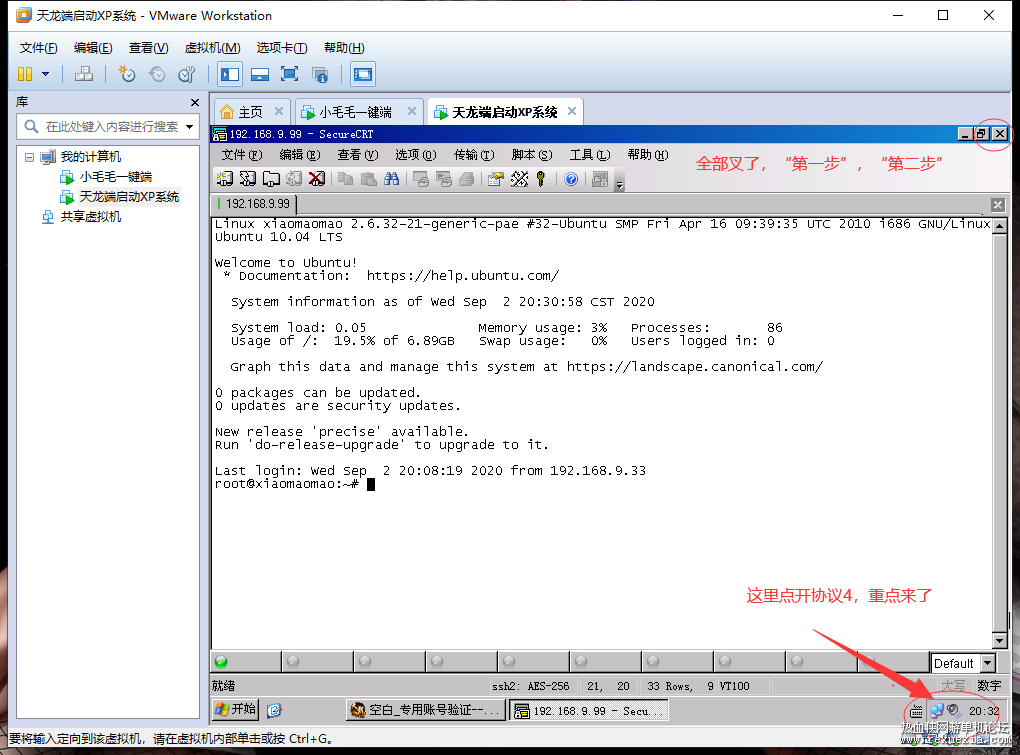The height and width of the screenshot is (755, 1020).
Task: Open VMware 文件(F) menu
Action: pyautogui.click(x=38, y=47)
